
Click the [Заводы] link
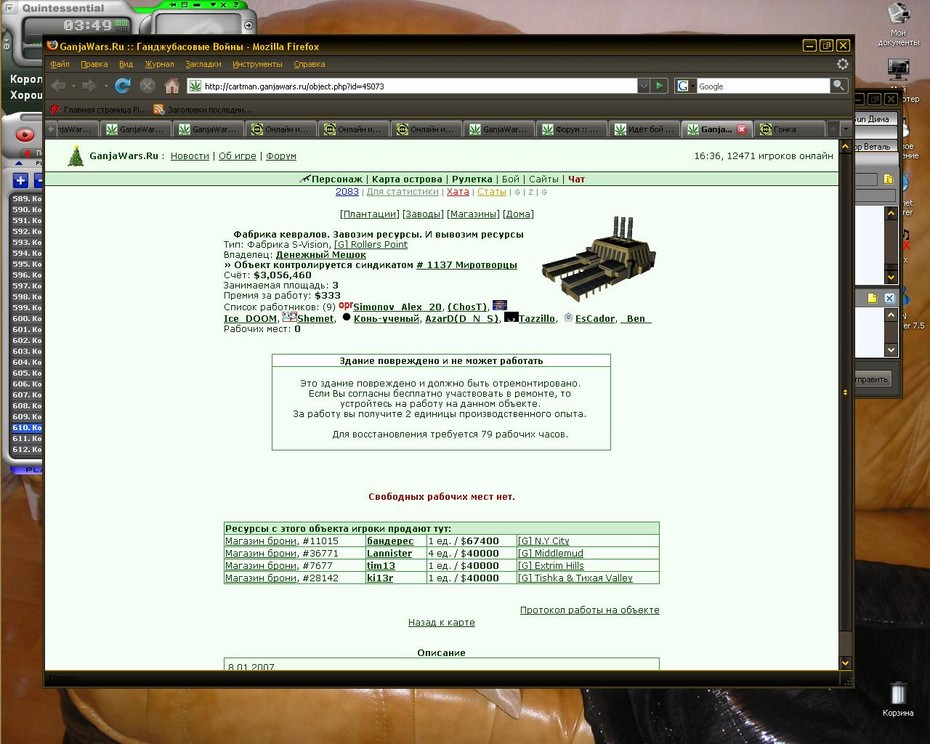(x=423, y=214)
